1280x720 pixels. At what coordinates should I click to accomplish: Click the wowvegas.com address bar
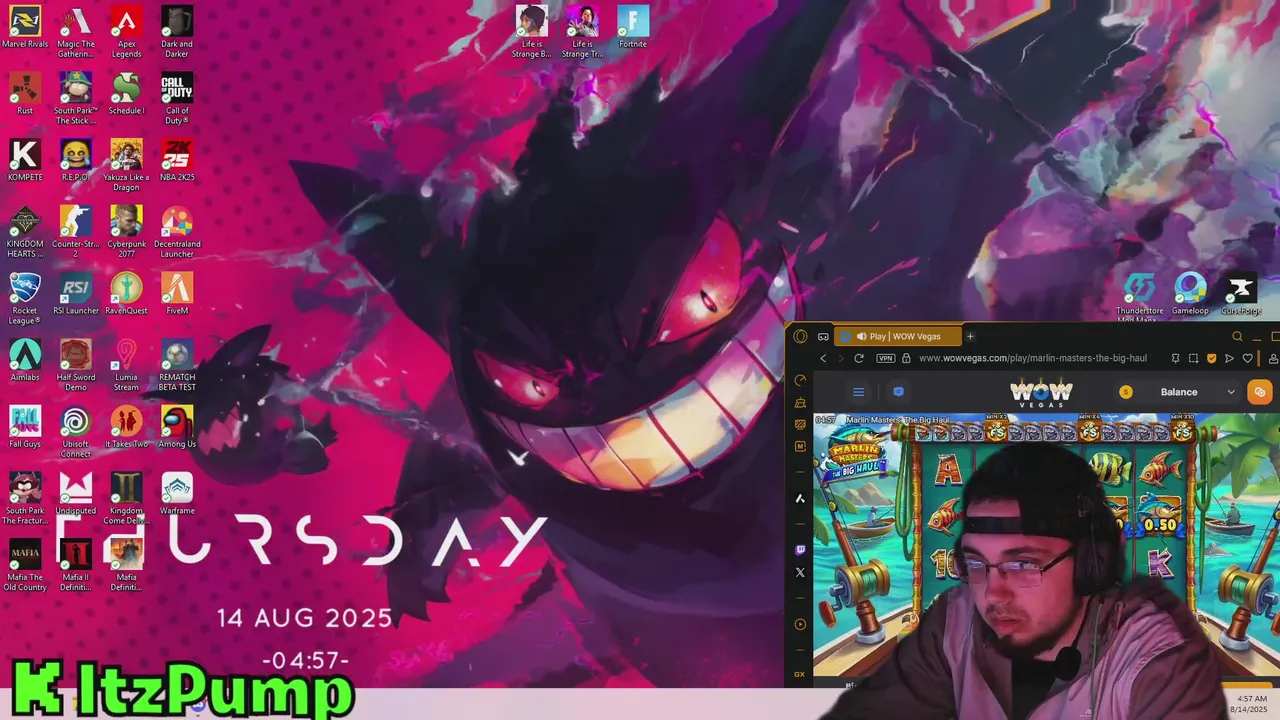point(1033,358)
